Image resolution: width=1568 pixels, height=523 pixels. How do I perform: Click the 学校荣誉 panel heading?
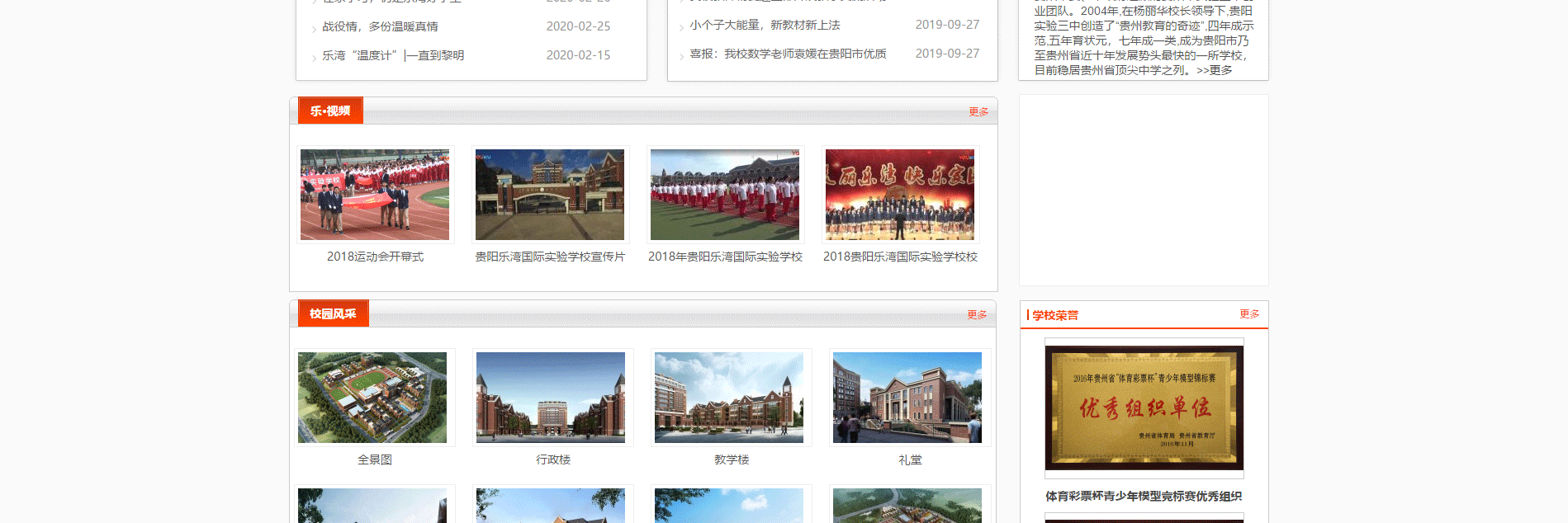click(x=1055, y=315)
